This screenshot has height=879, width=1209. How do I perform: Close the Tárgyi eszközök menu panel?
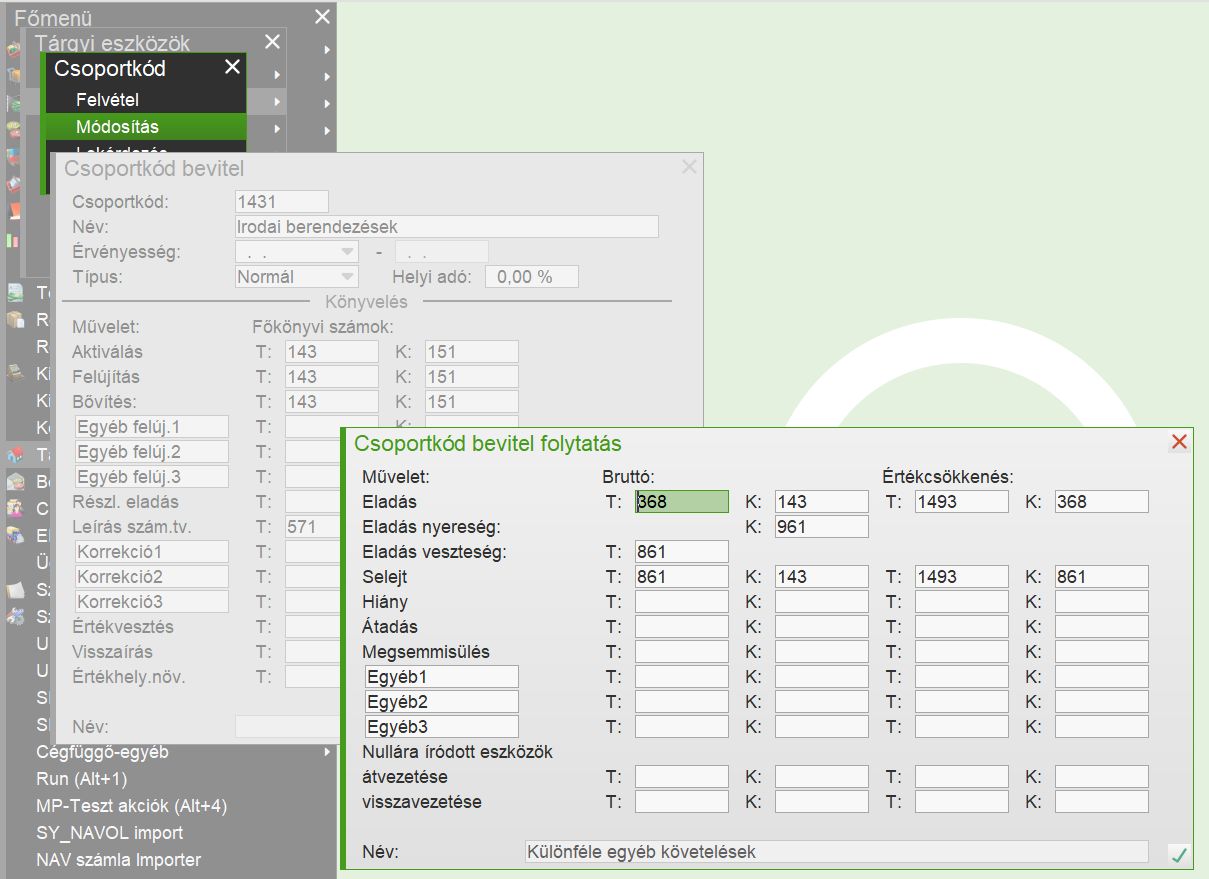[272, 42]
